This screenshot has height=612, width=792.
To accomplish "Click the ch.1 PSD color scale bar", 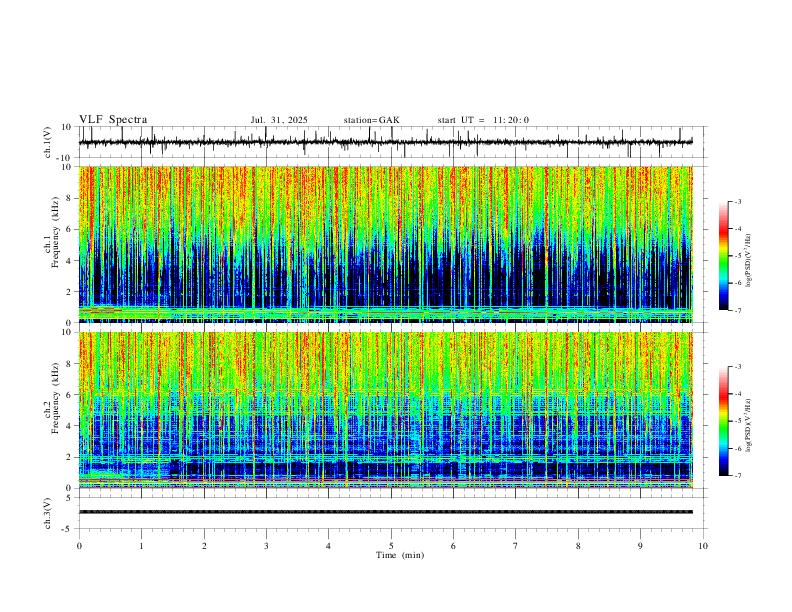I will pos(724,256).
